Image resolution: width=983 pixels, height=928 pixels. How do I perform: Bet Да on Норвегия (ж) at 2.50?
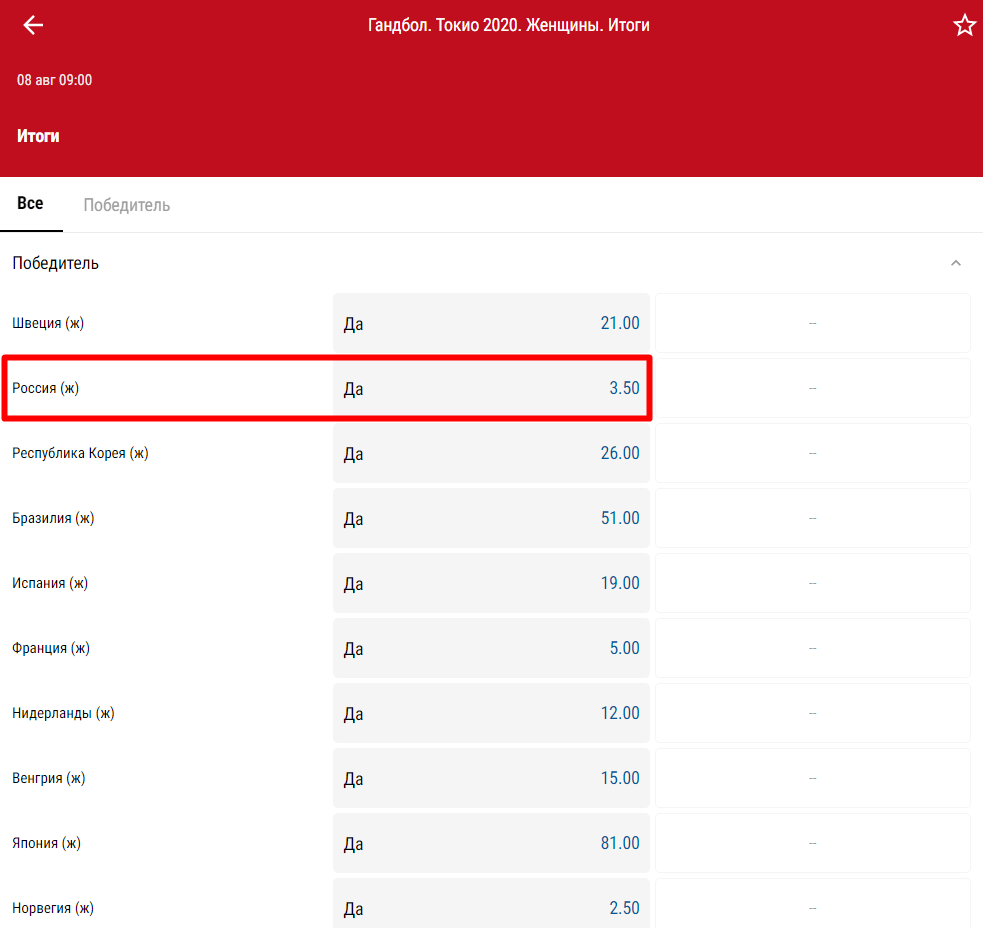pyautogui.click(x=492, y=904)
